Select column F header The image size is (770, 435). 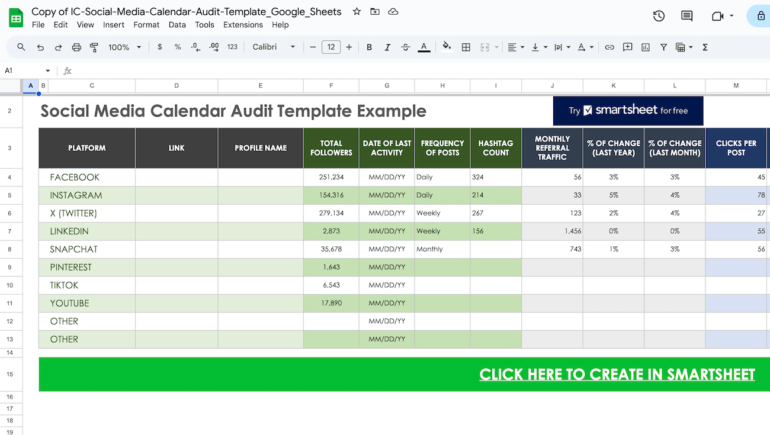tap(331, 85)
